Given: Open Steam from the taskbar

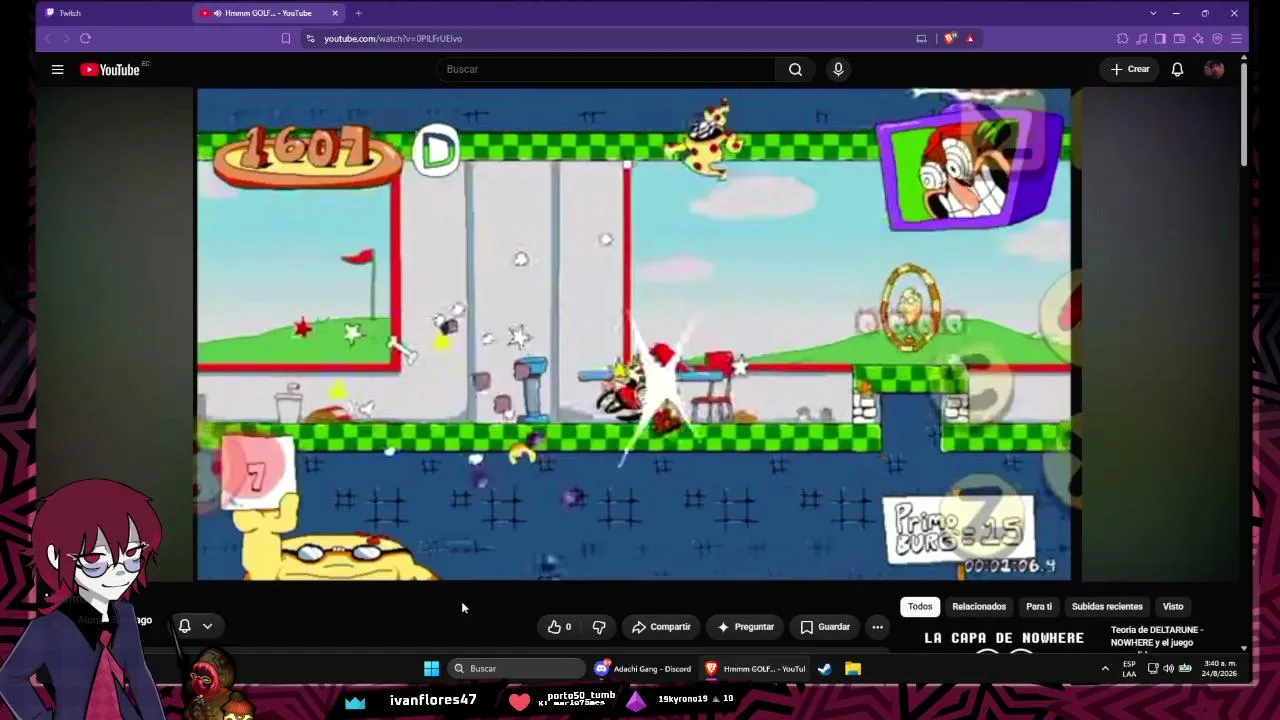Looking at the screenshot, I should 825,668.
